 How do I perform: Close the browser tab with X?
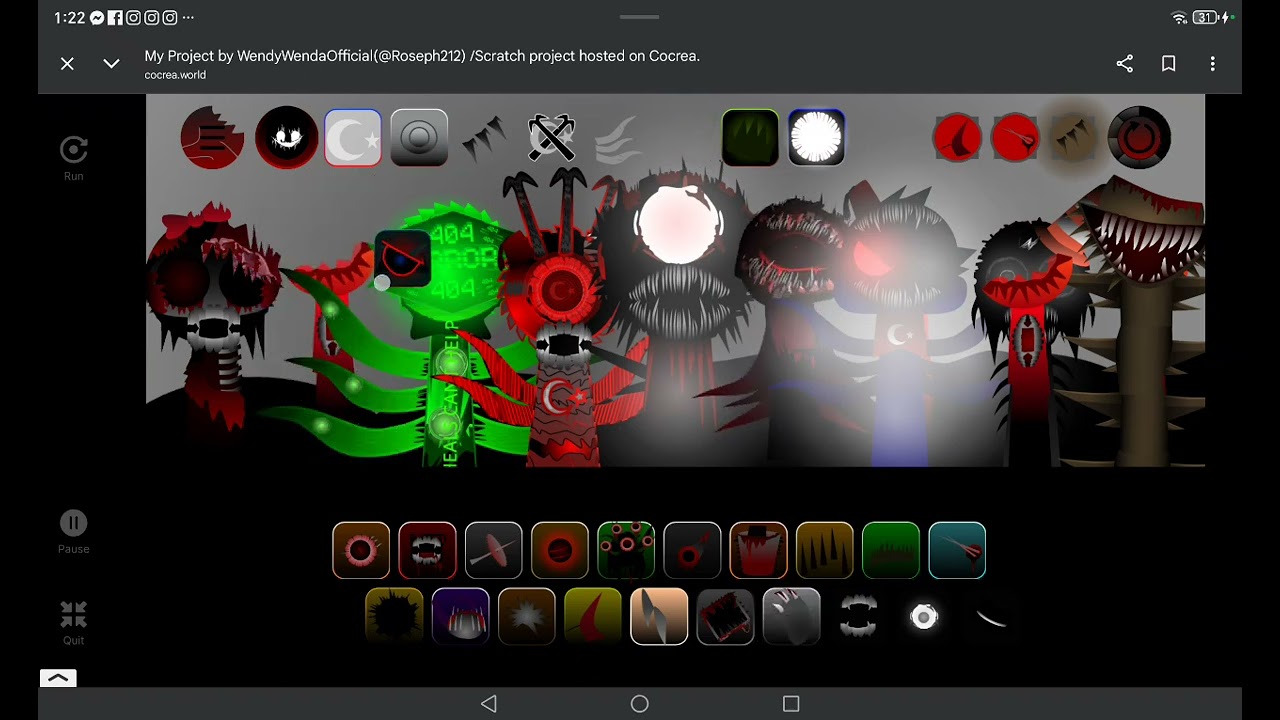click(x=67, y=63)
